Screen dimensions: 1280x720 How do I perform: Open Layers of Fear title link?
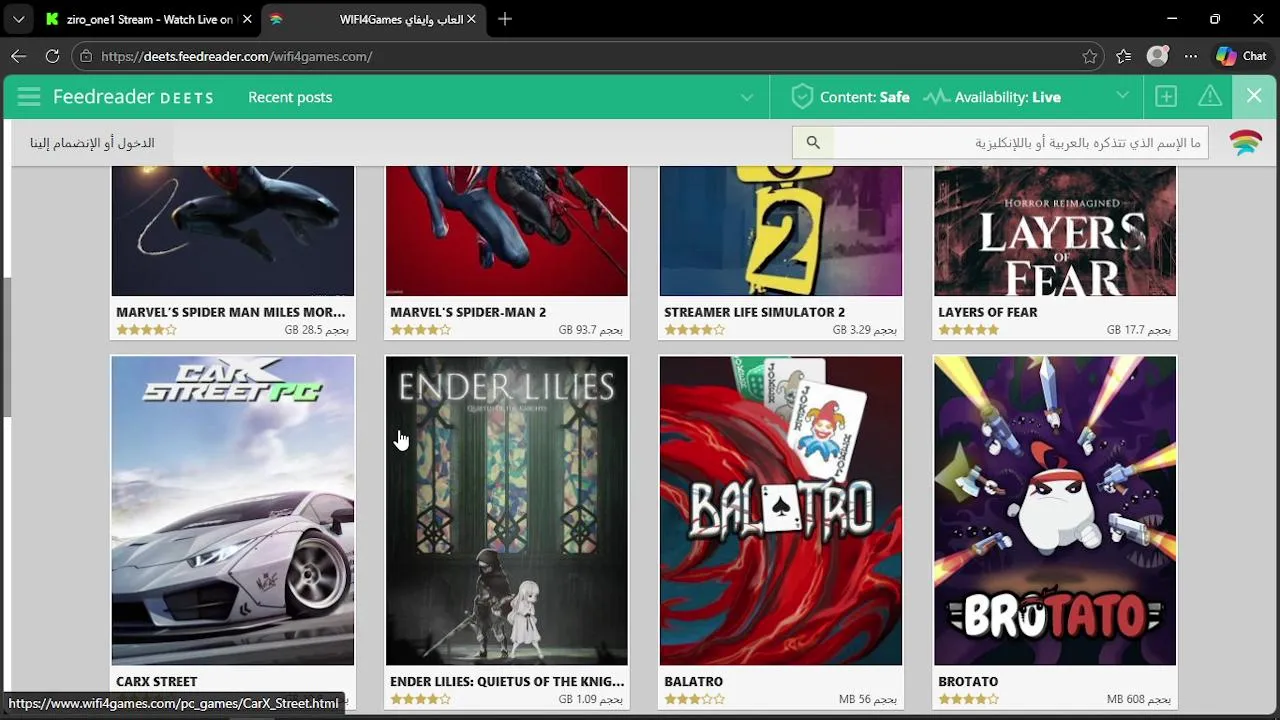988,312
